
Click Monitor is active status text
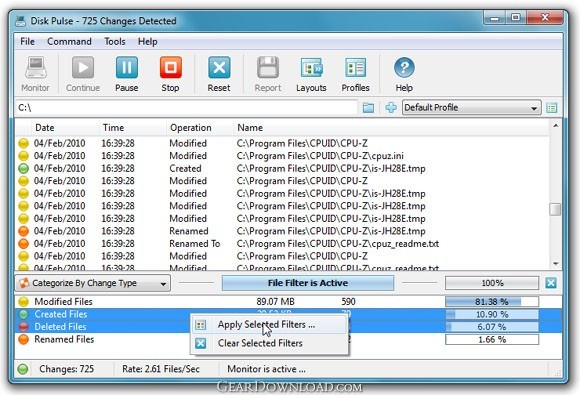[266, 369]
